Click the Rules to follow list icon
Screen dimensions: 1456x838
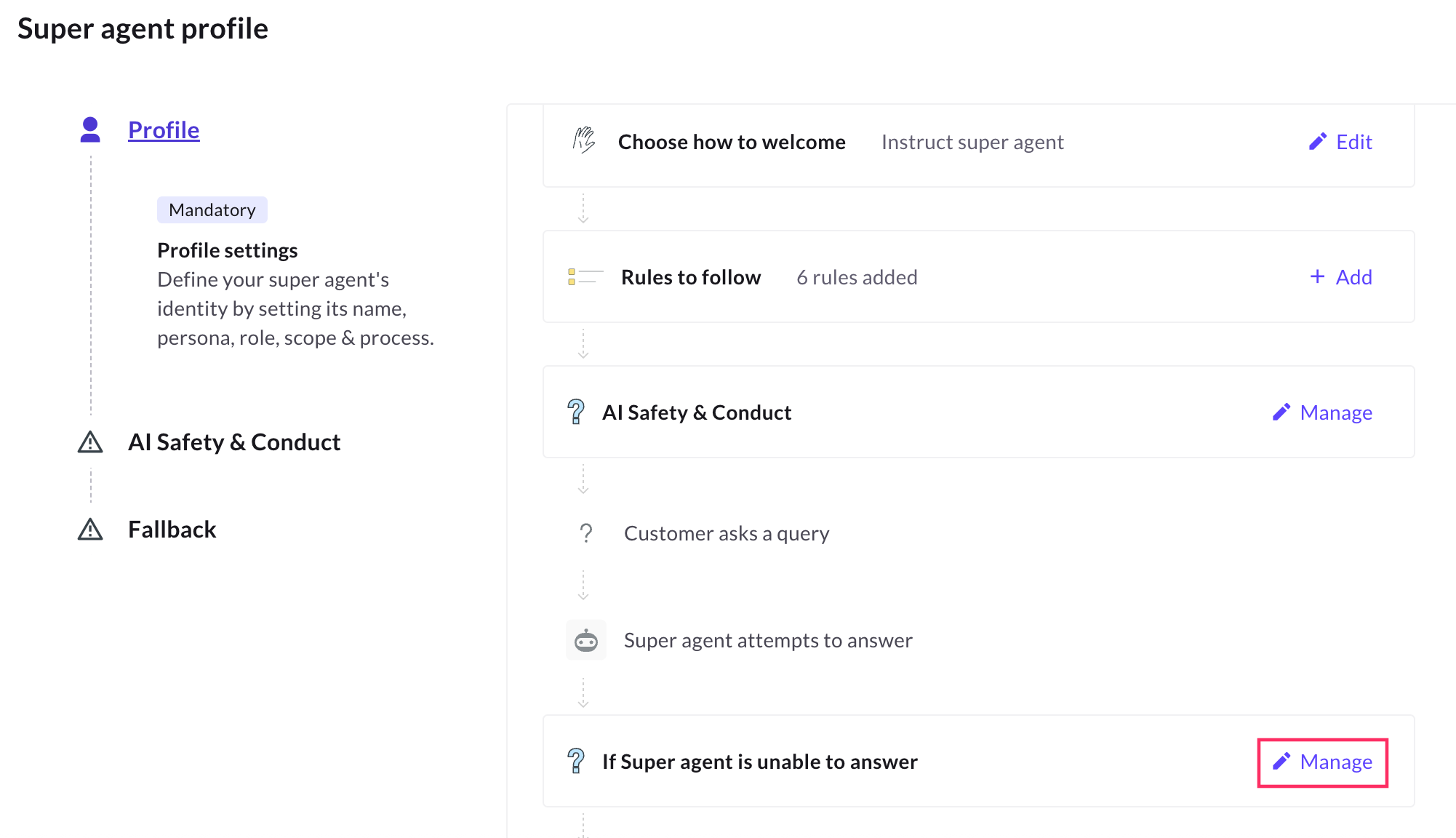(585, 277)
